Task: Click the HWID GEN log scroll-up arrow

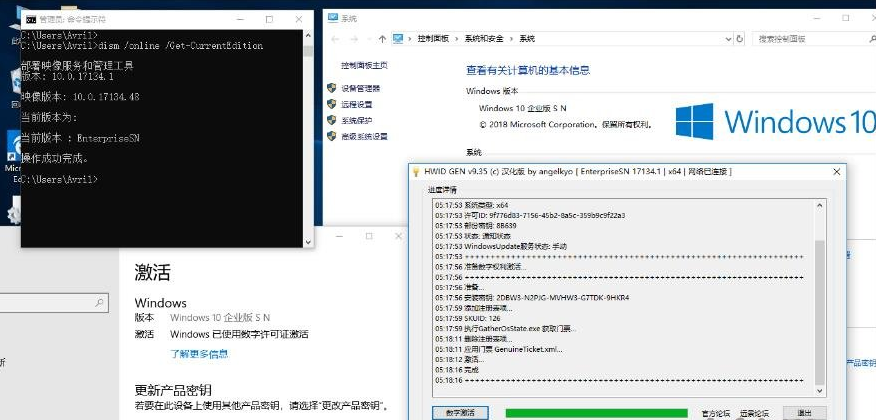Action: 820,206
